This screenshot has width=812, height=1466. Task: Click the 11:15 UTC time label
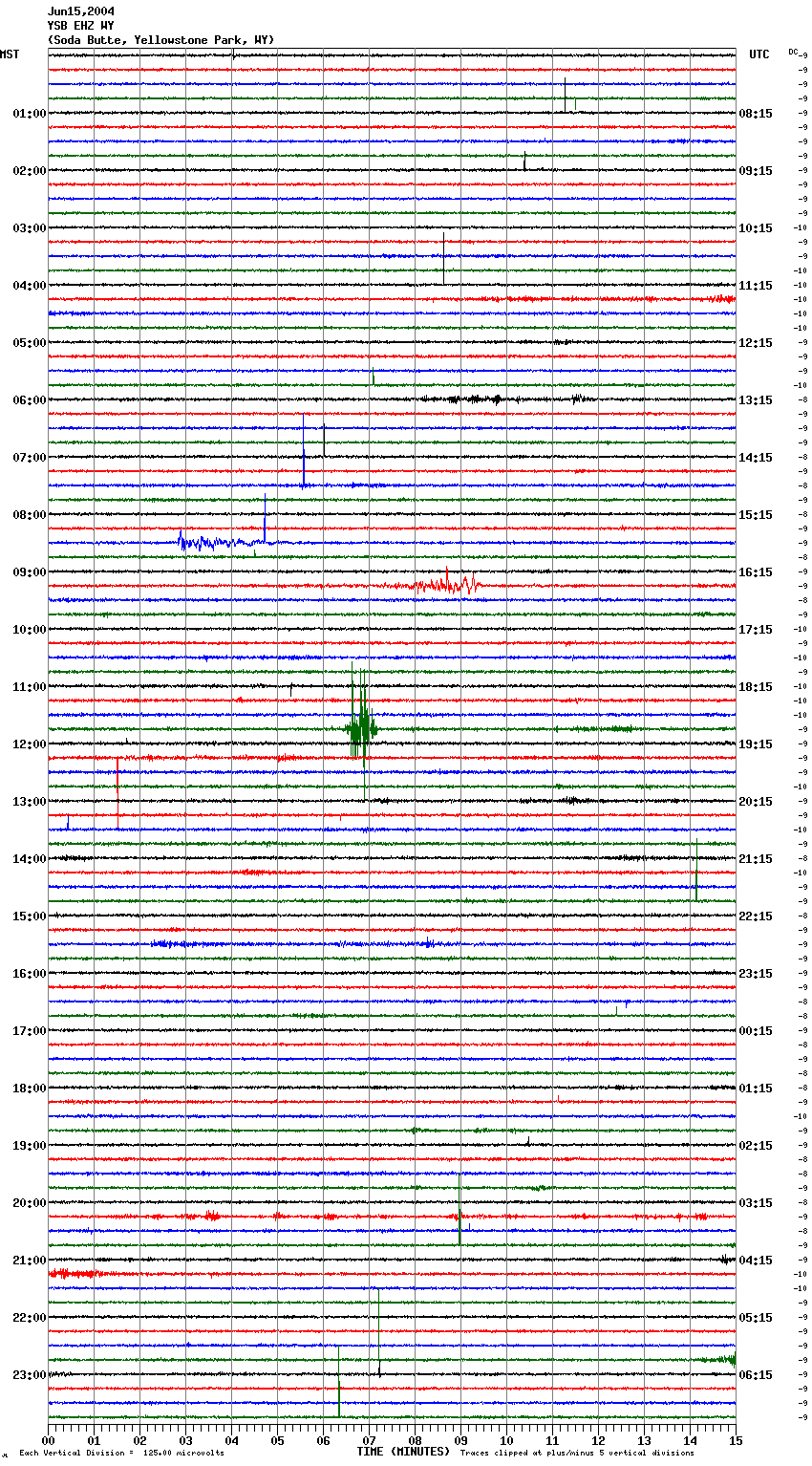point(756,286)
